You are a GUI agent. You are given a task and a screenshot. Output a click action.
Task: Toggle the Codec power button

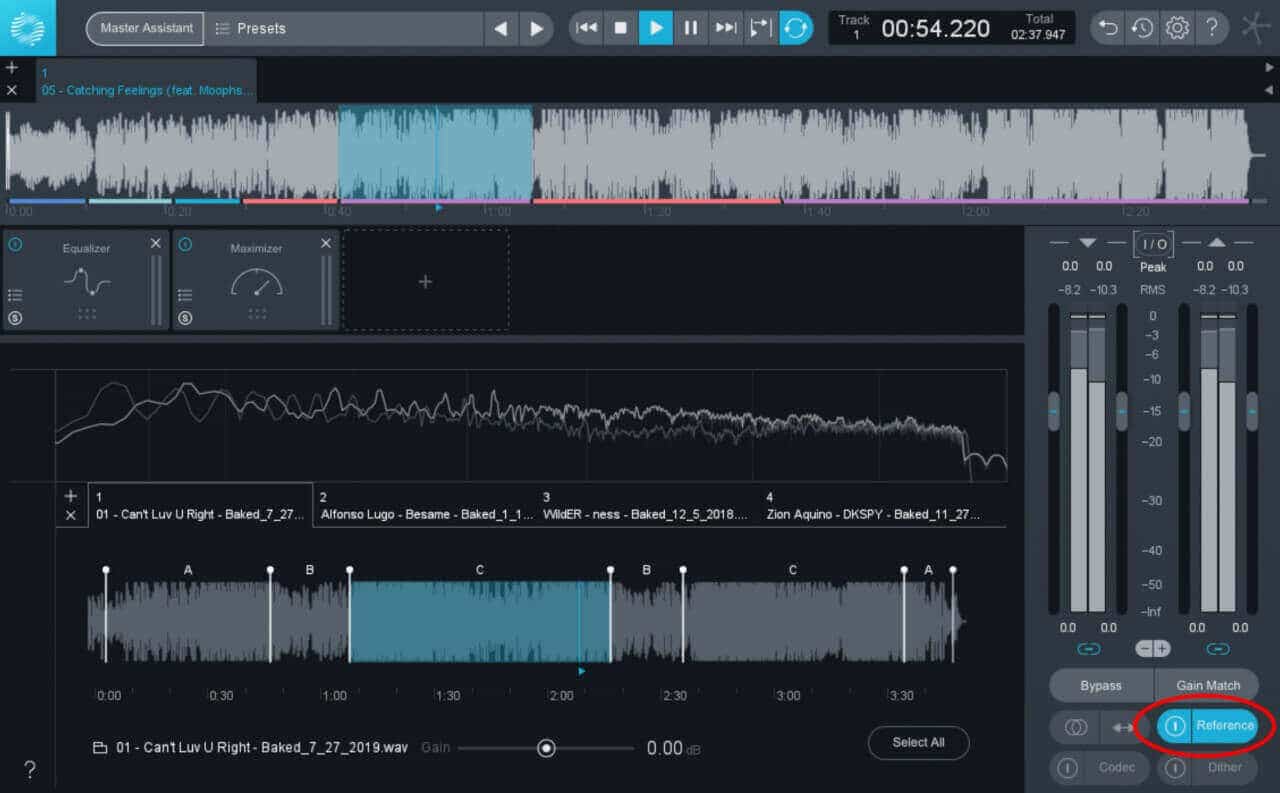click(1067, 767)
